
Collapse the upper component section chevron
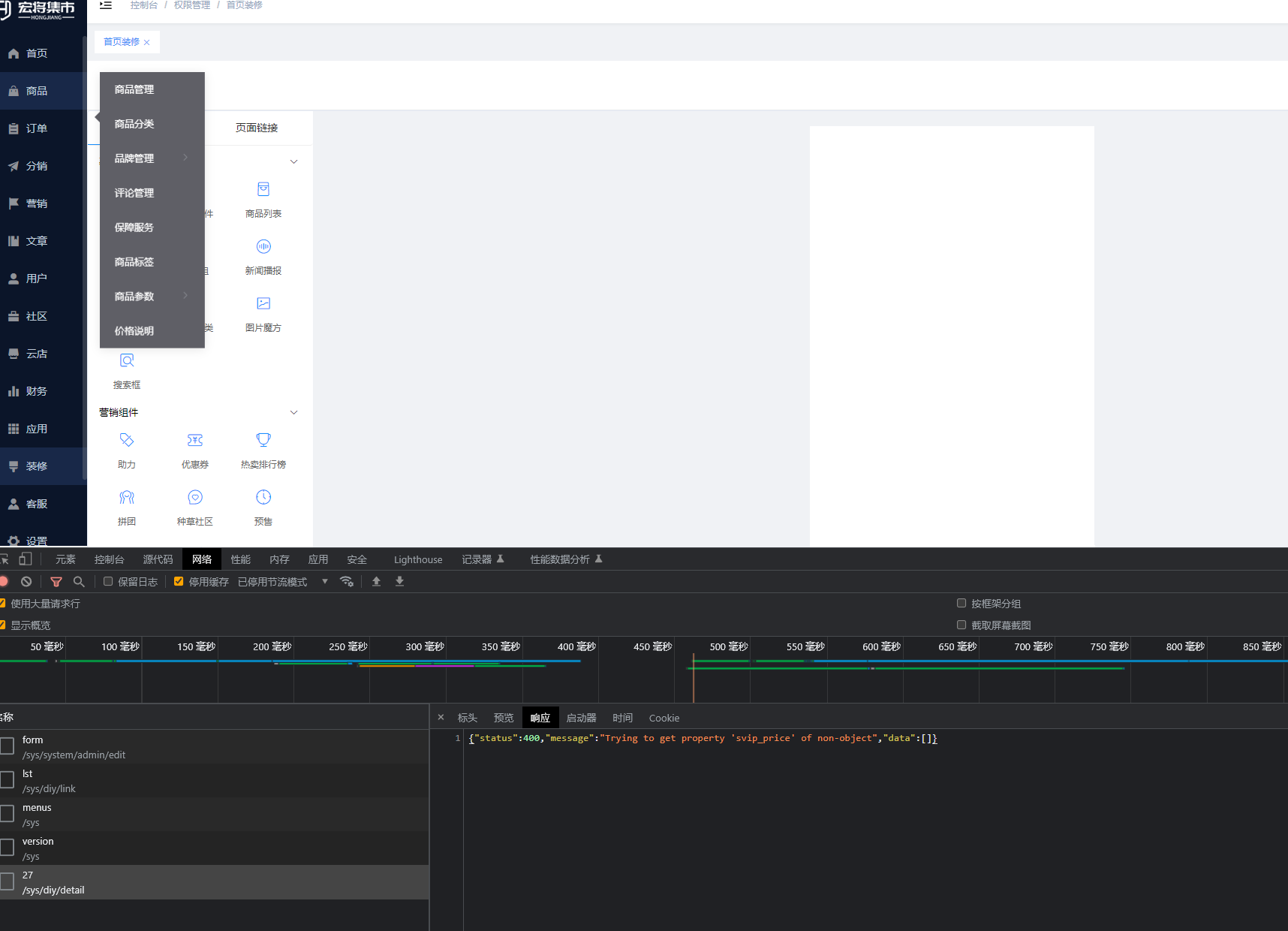pos(294,161)
